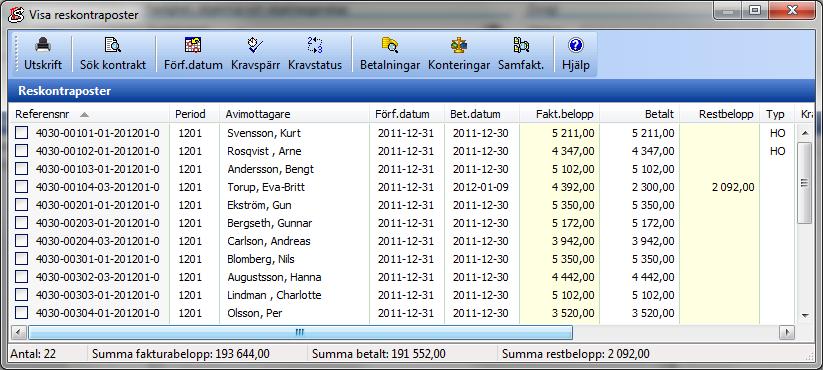Sort by the Förf.datum column header
Image resolution: width=823 pixels, height=370 pixels.
(407, 114)
